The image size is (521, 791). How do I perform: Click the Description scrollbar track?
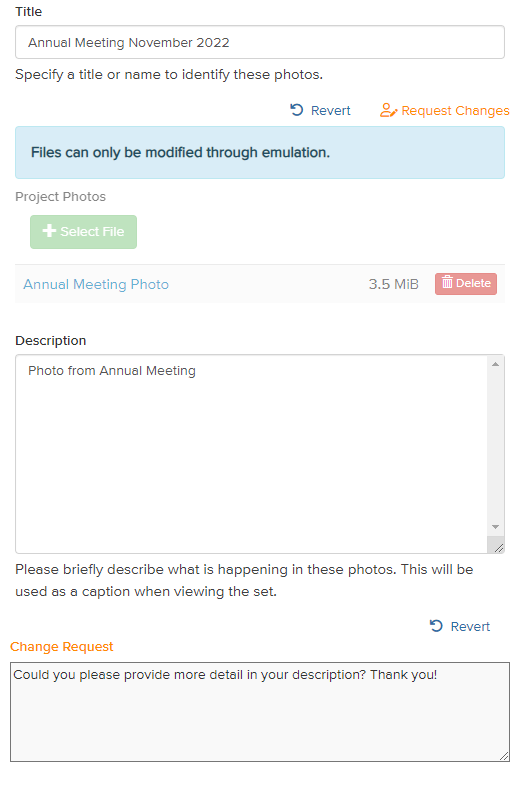coord(495,445)
